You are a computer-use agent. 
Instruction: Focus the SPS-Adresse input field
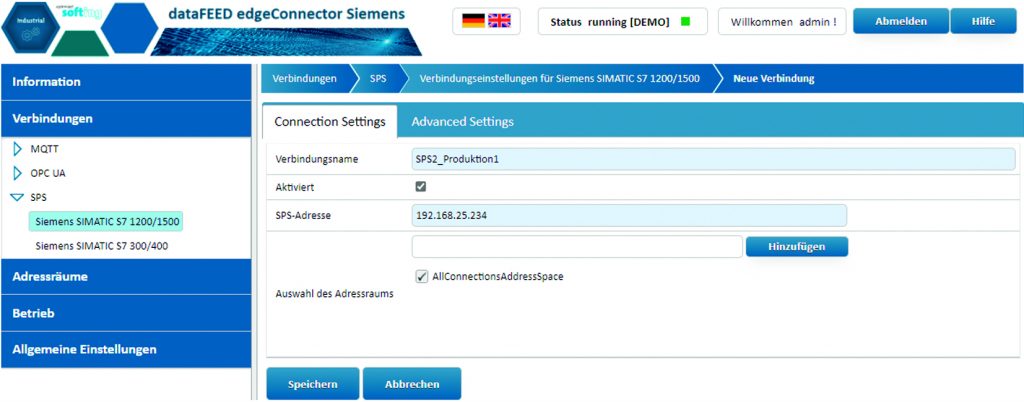pyautogui.click(x=629, y=215)
